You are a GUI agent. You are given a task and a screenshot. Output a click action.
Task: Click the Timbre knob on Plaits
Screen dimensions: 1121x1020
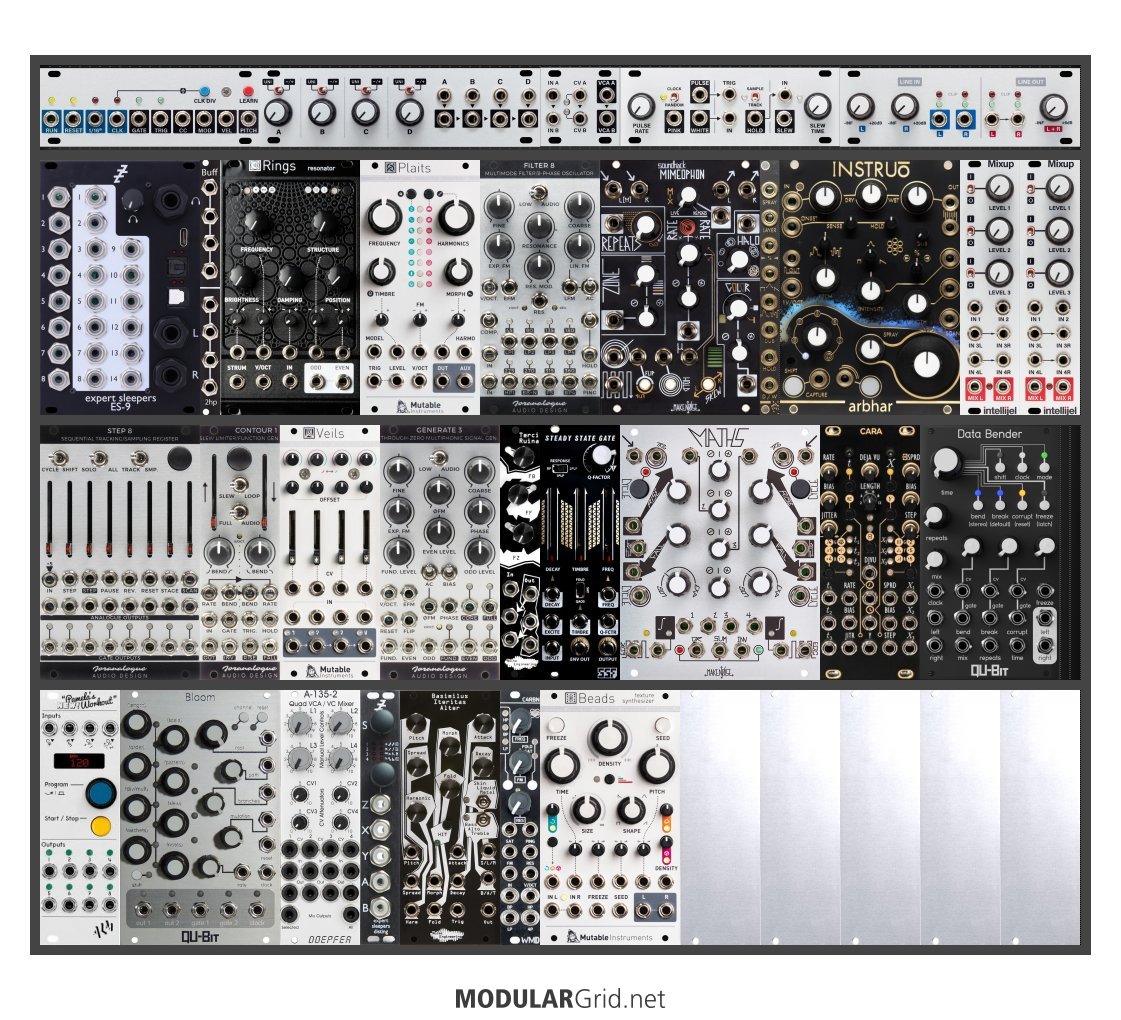pos(382,272)
